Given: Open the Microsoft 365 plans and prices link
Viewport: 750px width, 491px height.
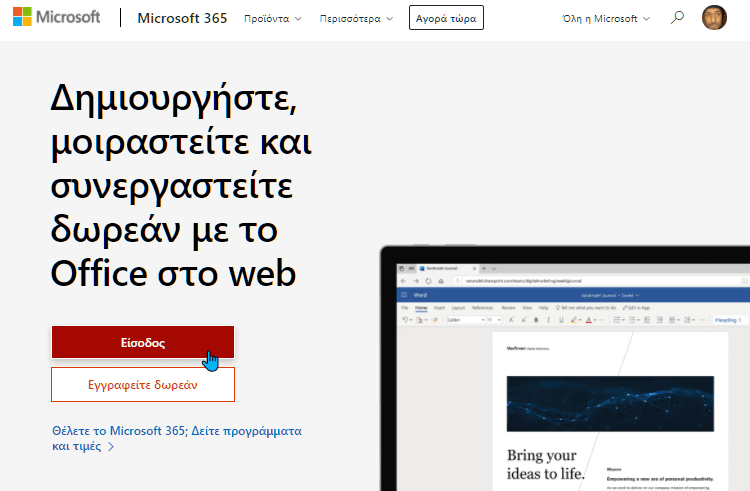Looking at the screenshot, I should click(x=177, y=438).
